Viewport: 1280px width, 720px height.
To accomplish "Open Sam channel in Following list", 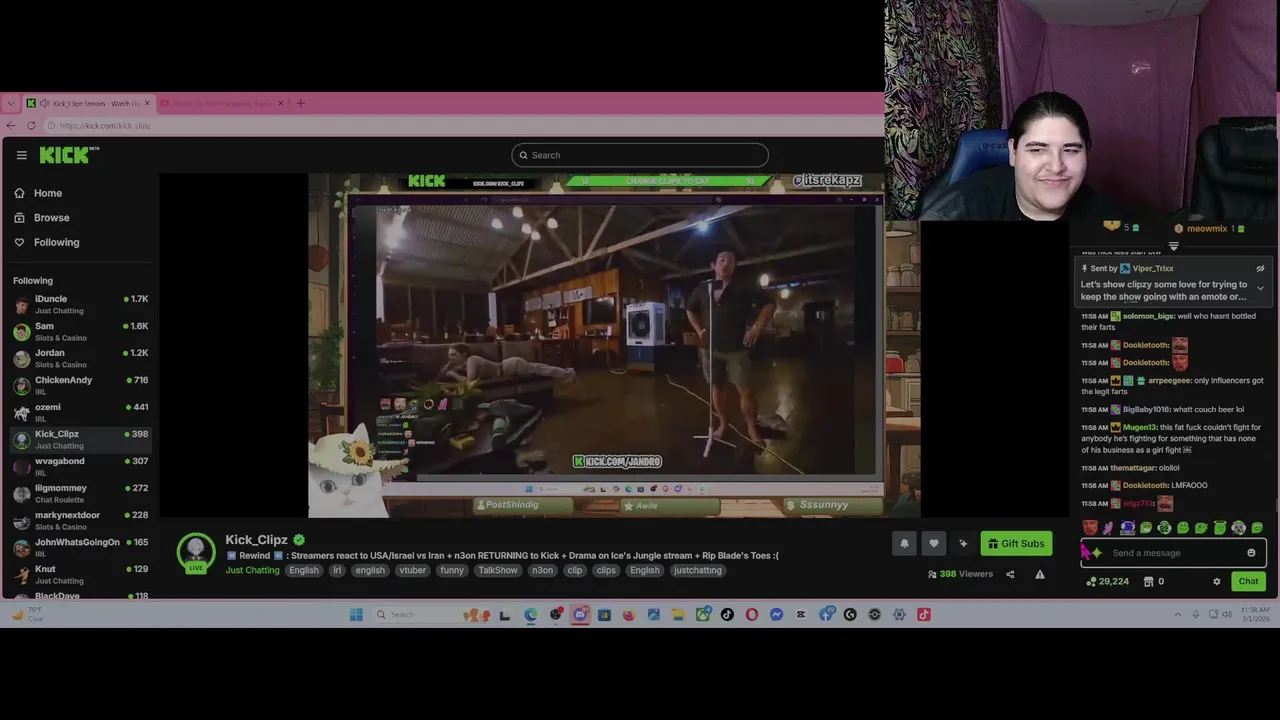I will click(80, 331).
